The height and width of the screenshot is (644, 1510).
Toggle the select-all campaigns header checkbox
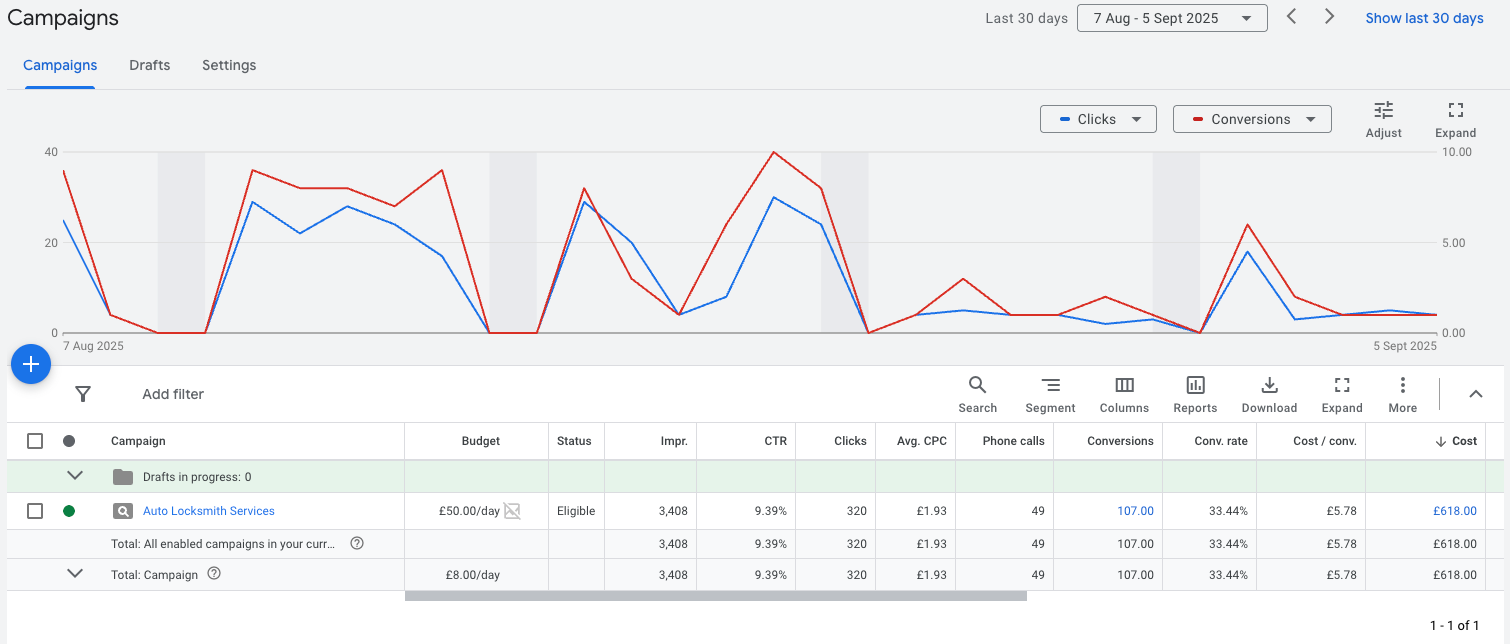35,441
